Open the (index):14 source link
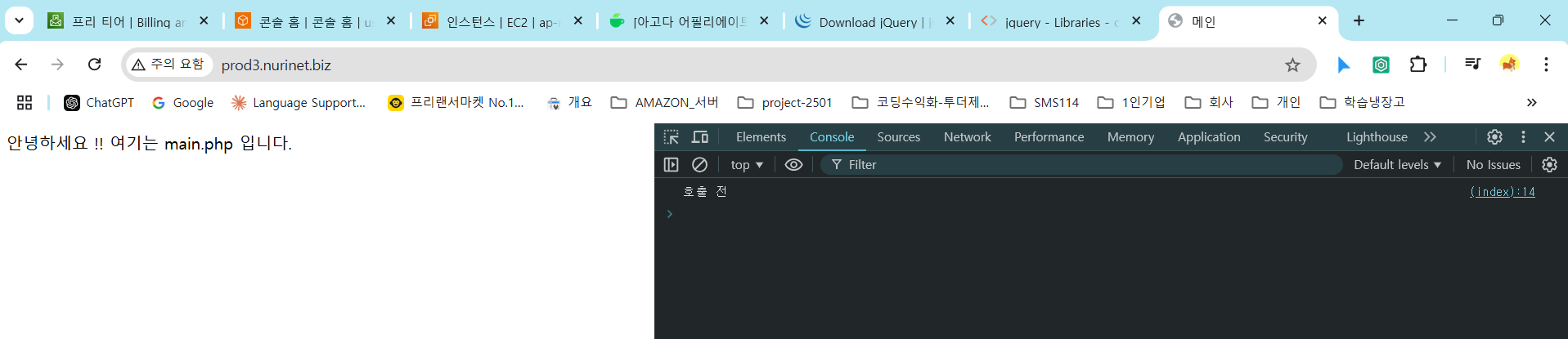The image size is (1568, 339). pos(1502,192)
